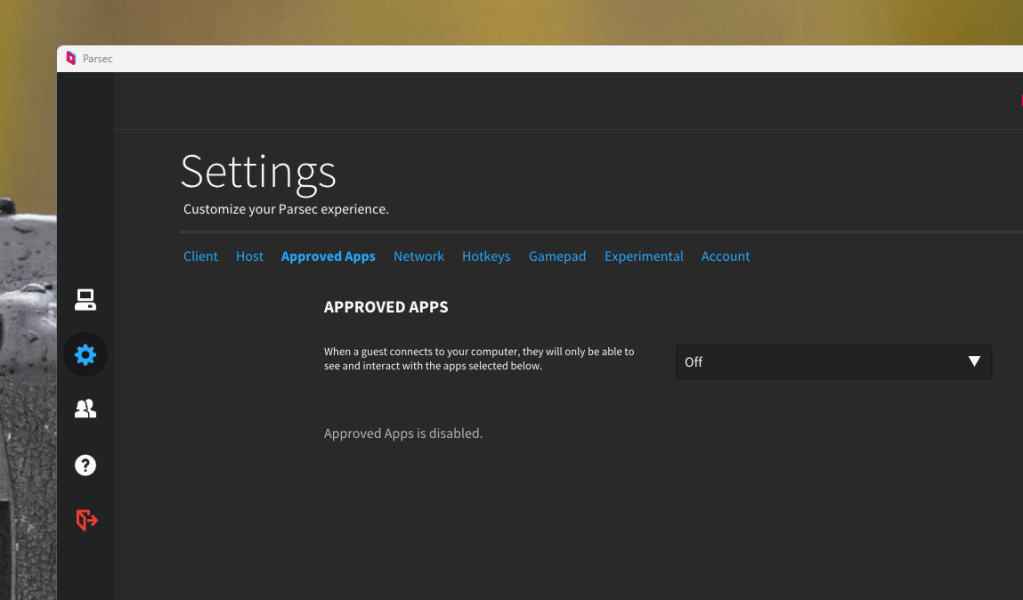Click the APPROVED APPS section header
The image size is (1023, 600).
(386, 307)
